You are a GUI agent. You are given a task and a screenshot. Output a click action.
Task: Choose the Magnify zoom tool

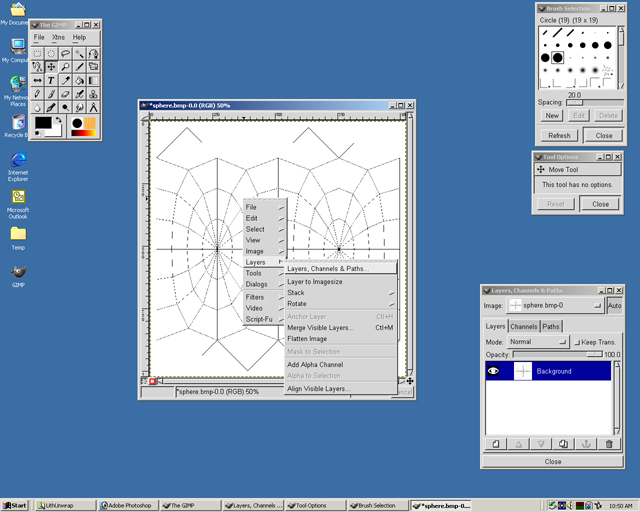point(65,67)
